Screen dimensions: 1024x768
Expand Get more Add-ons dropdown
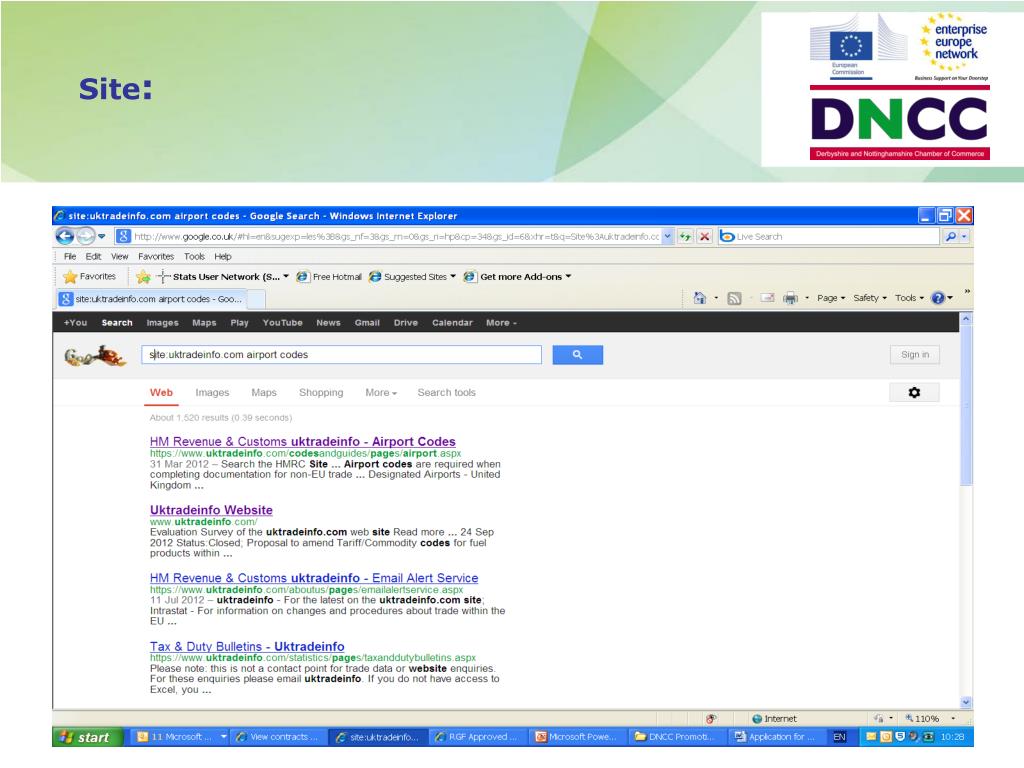(568, 277)
